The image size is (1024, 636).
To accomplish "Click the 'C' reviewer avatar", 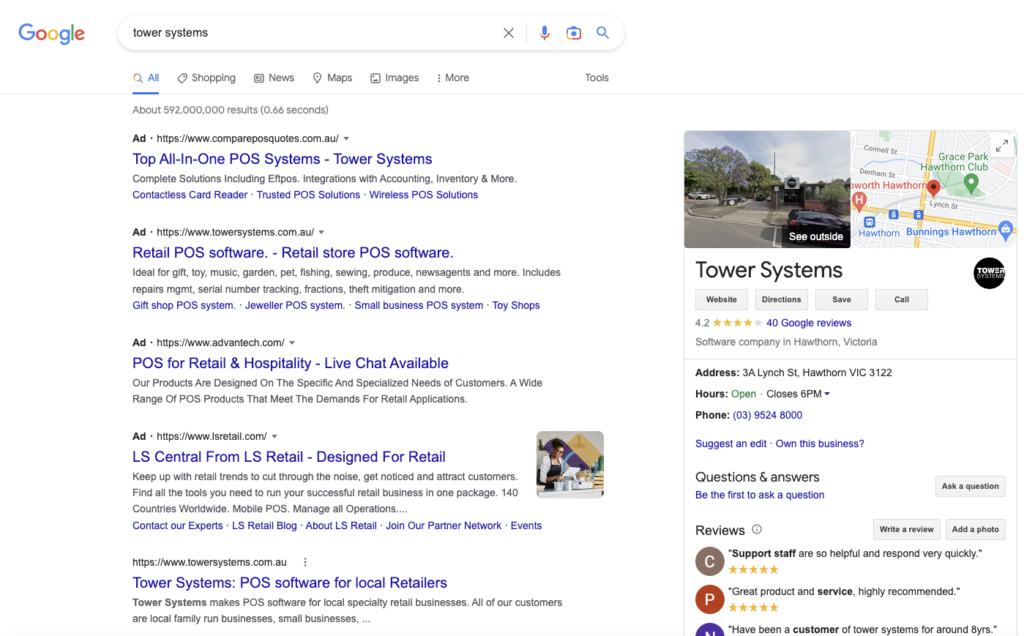I will point(710,562).
